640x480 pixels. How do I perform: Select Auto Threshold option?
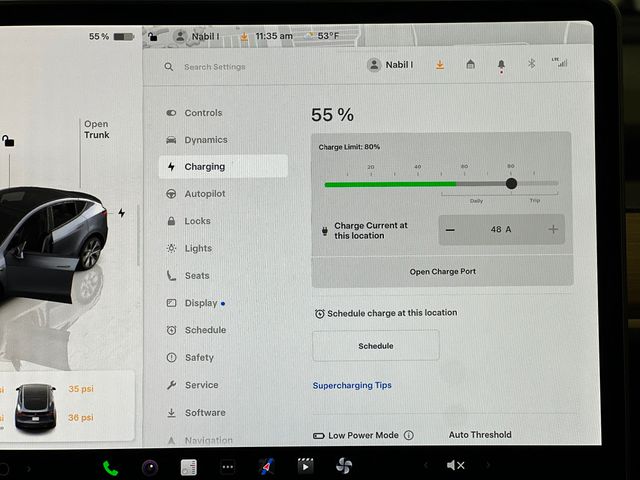coord(480,435)
